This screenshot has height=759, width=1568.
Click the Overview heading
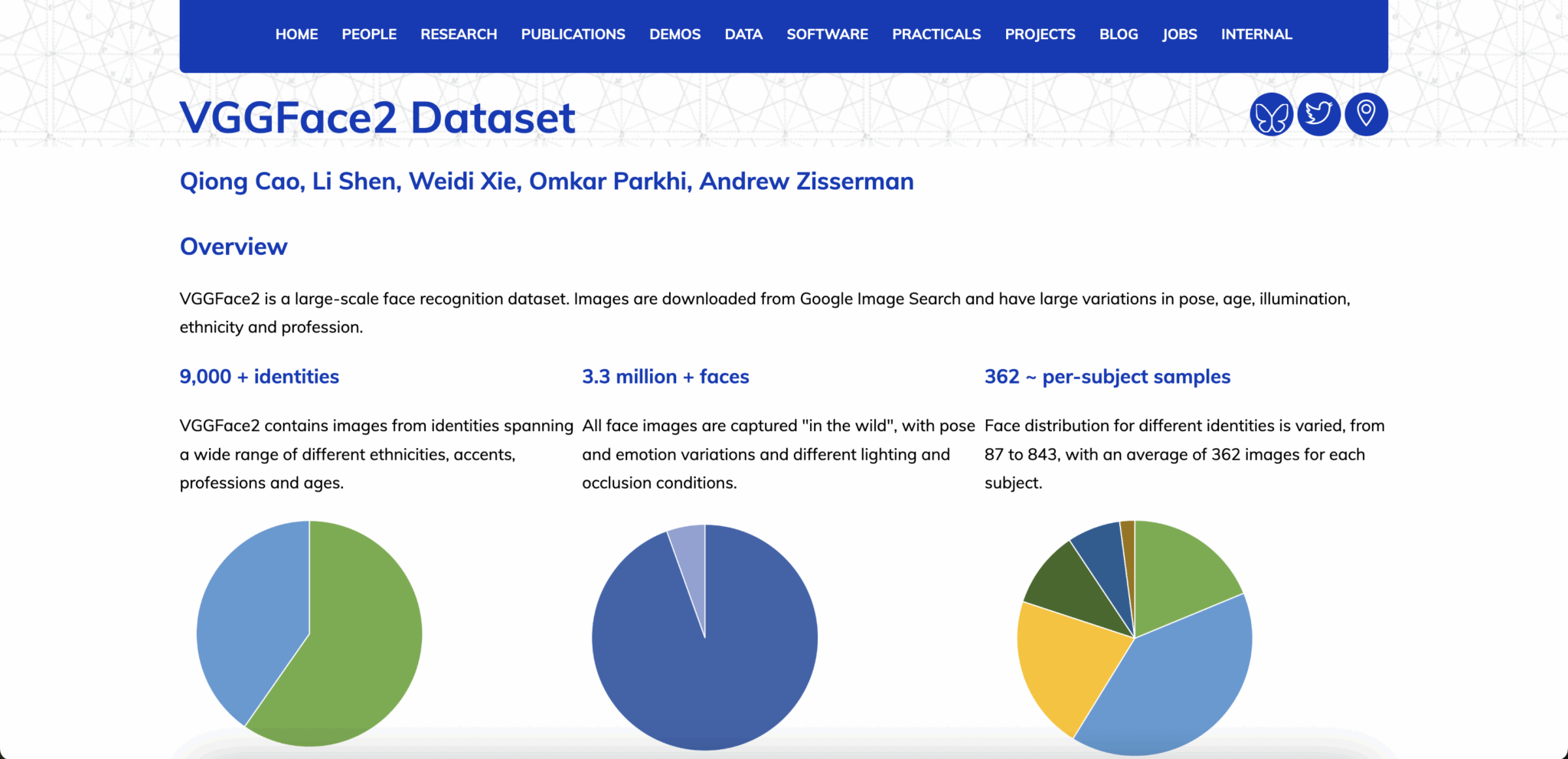[x=233, y=246]
